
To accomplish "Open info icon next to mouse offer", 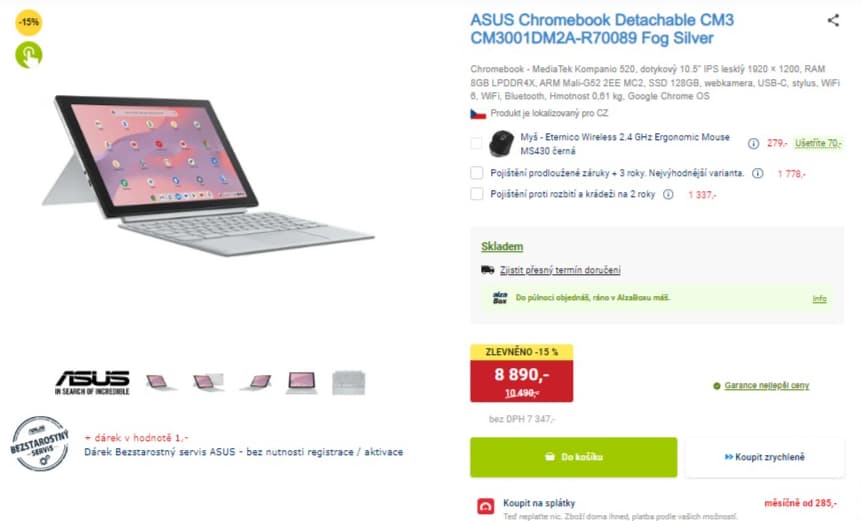I will coord(755,143).
